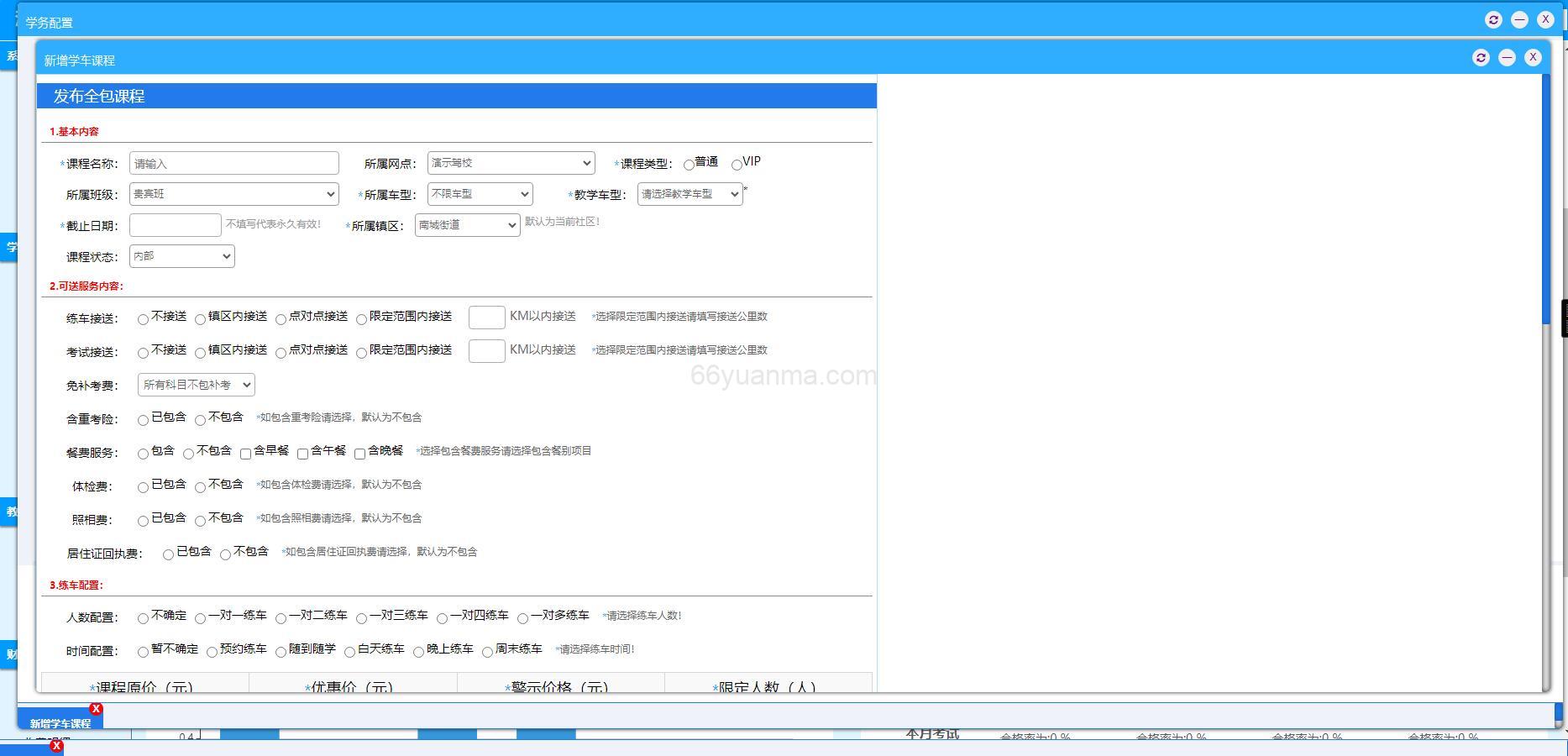Minimize the 新增学车课程 dialog
1568x756 pixels.
tap(1508, 57)
